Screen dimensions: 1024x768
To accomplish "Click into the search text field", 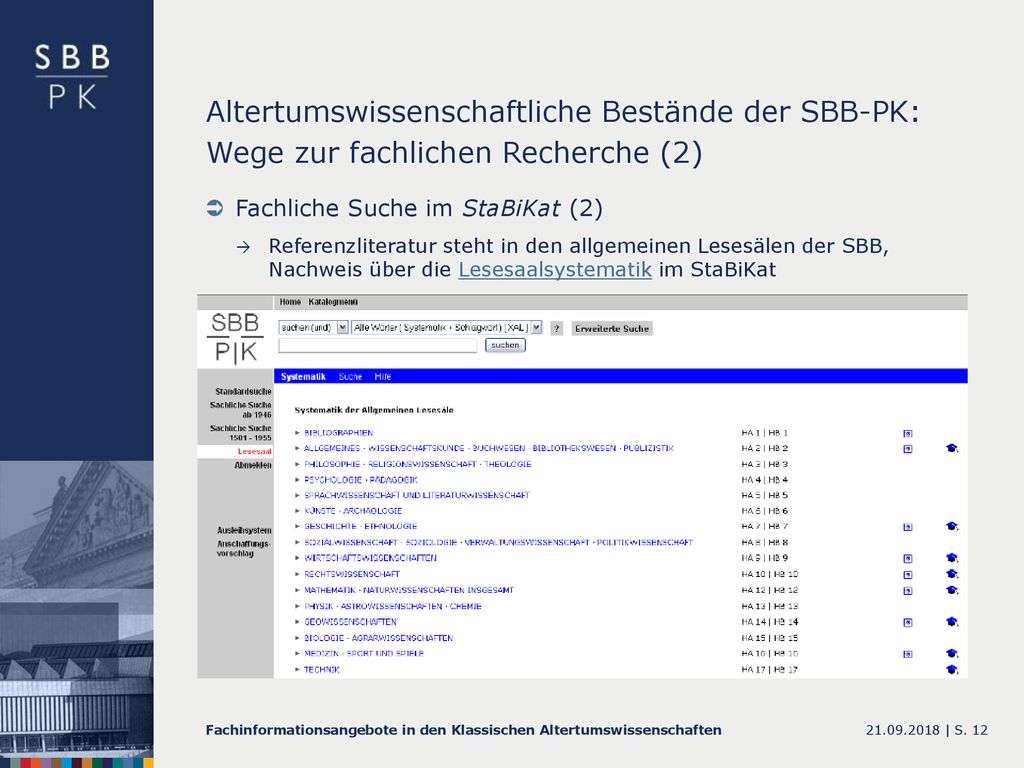I will point(377,345).
